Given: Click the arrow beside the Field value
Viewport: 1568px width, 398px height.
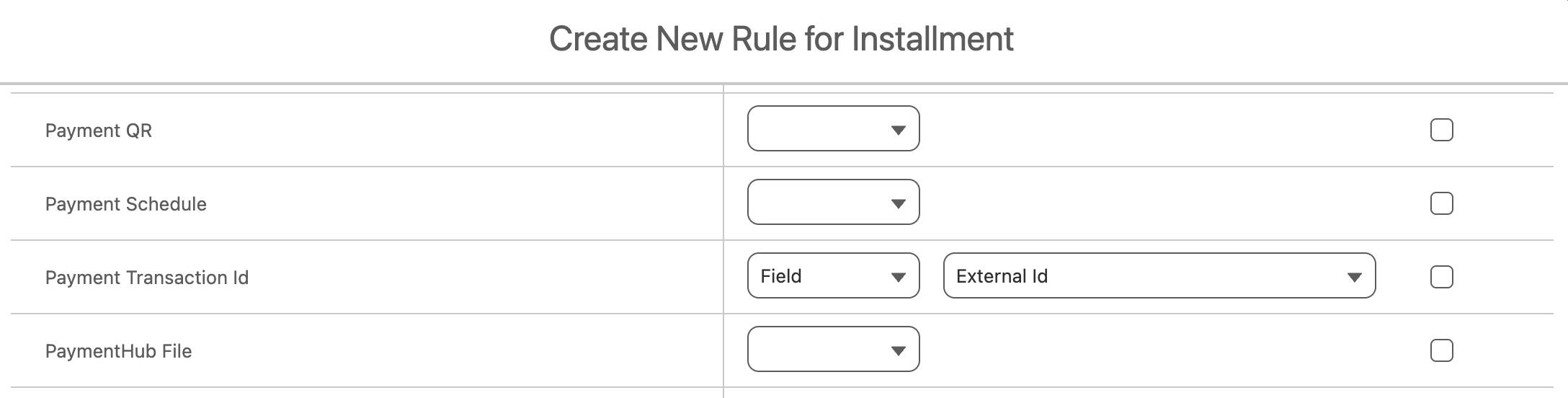Looking at the screenshot, I should pos(898,278).
